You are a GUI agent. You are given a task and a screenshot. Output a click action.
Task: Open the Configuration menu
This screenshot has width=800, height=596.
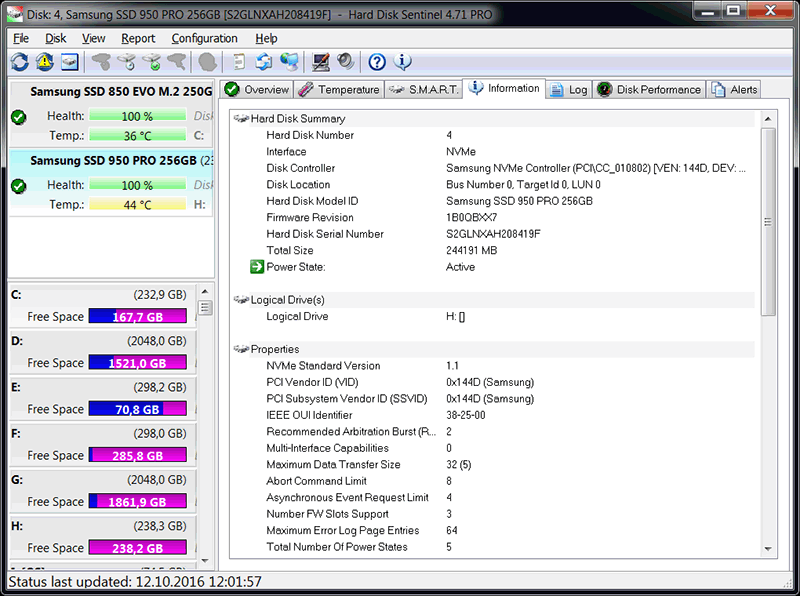(x=204, y=38)
